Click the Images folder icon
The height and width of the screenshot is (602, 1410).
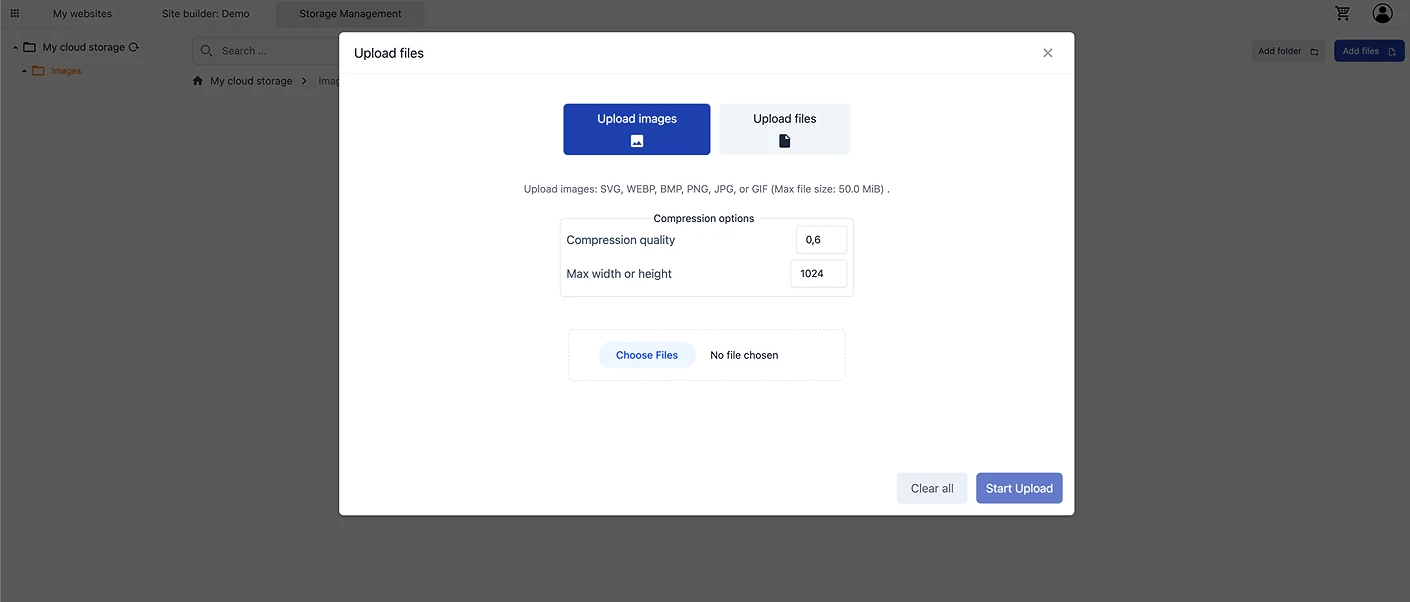(x=39, y=71)
